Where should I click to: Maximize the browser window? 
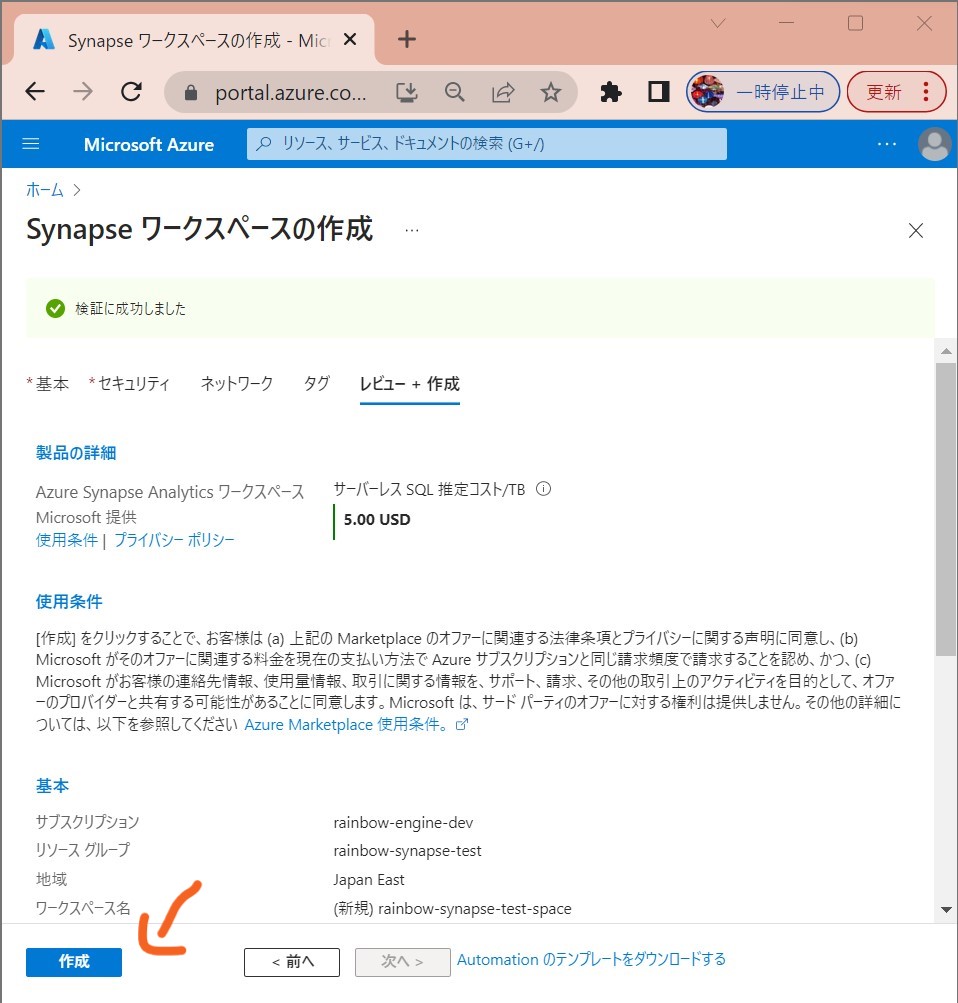(855, 23)
